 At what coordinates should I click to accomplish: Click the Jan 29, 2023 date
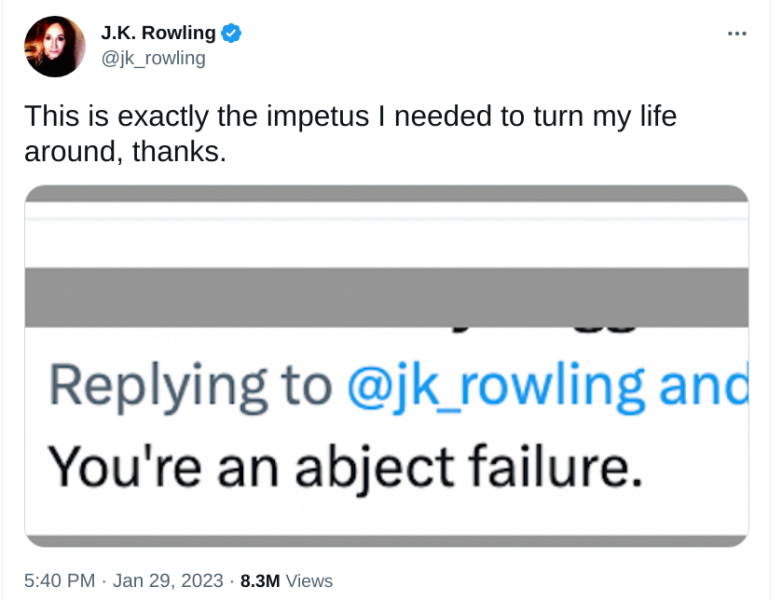click(167, 581)
